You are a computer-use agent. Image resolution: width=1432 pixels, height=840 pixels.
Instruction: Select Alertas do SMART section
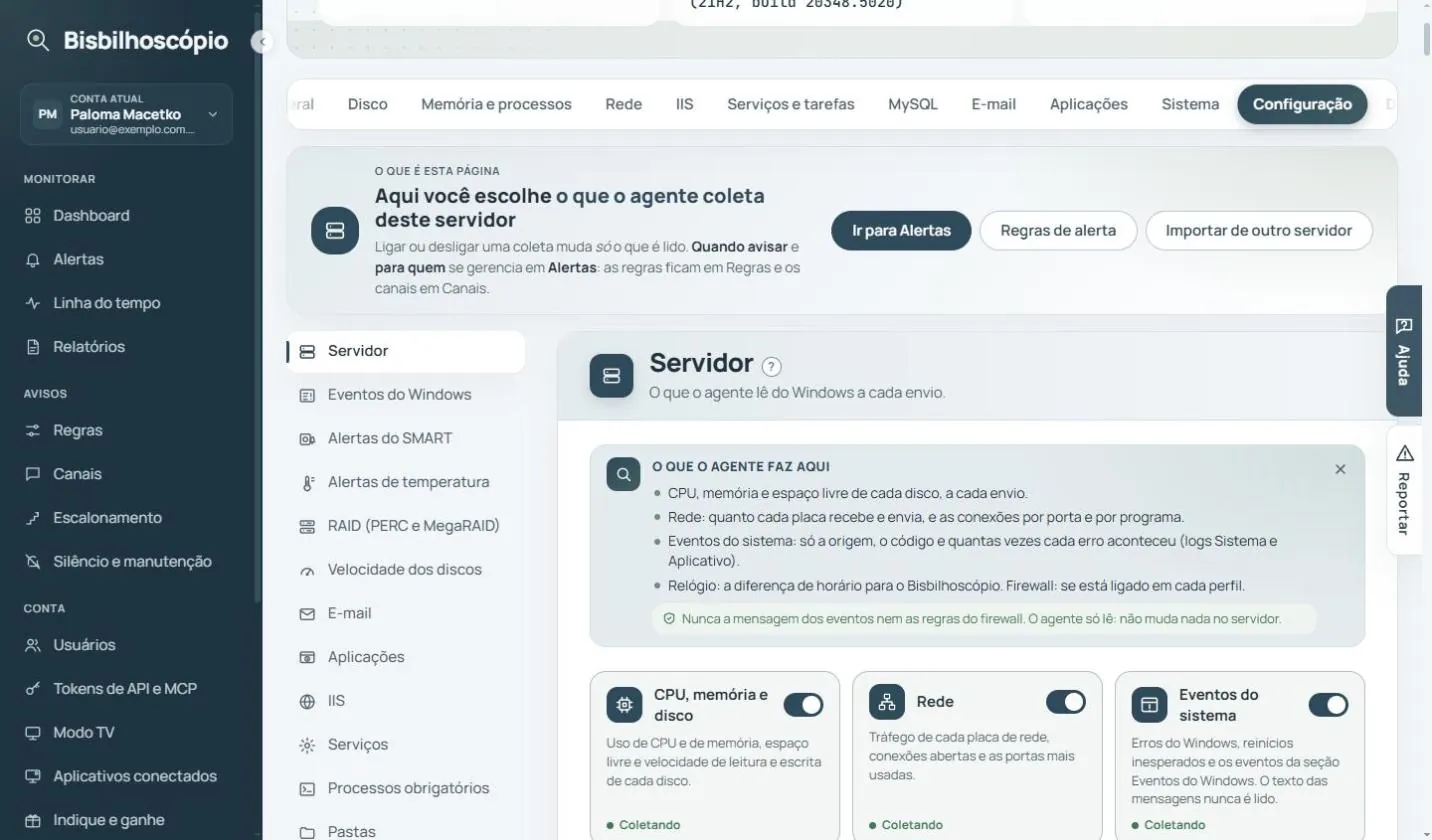click(406, 438)
